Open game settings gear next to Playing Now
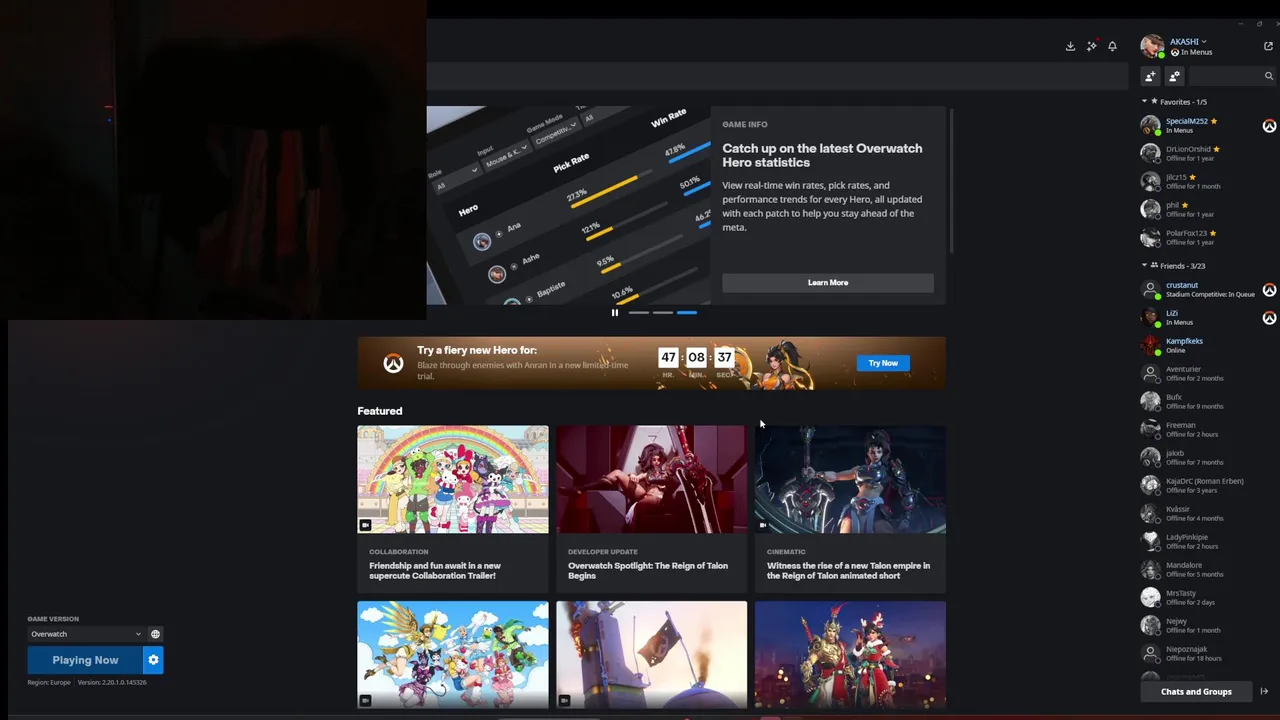Image resolution: width=1280 pixels, height=720 pixels. tap(153, 660)
